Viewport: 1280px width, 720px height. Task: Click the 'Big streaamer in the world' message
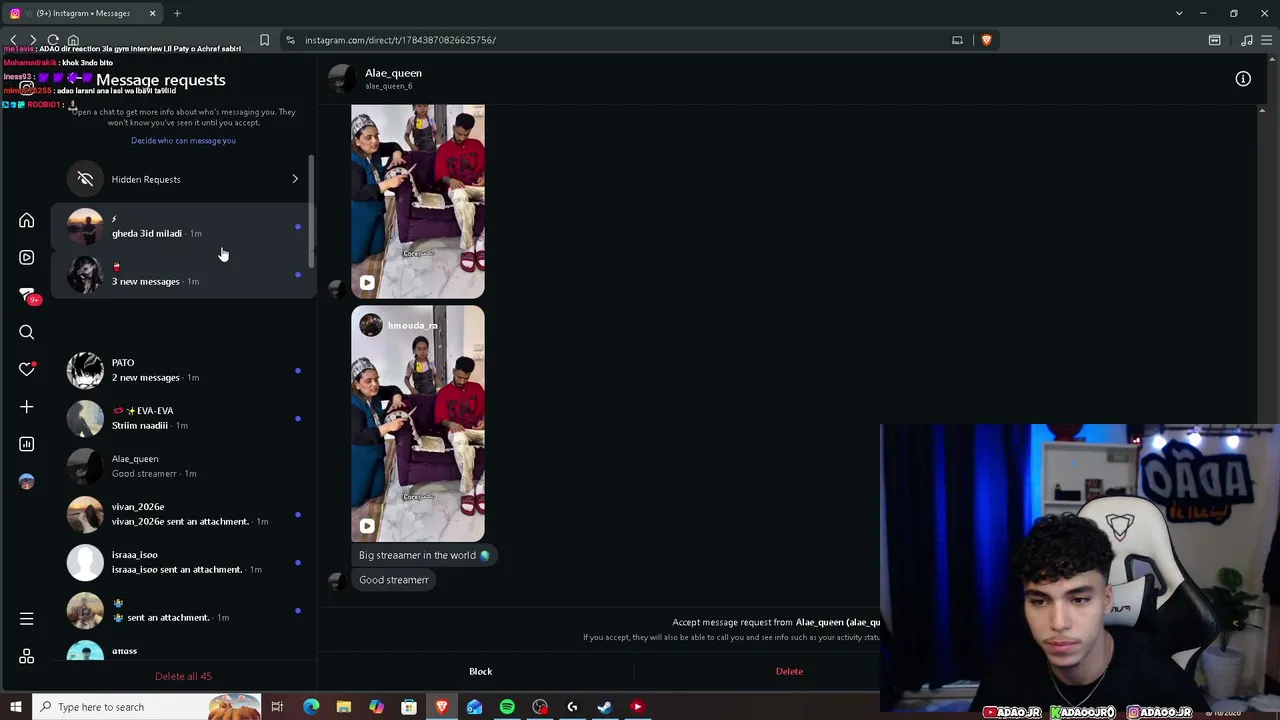424,555
